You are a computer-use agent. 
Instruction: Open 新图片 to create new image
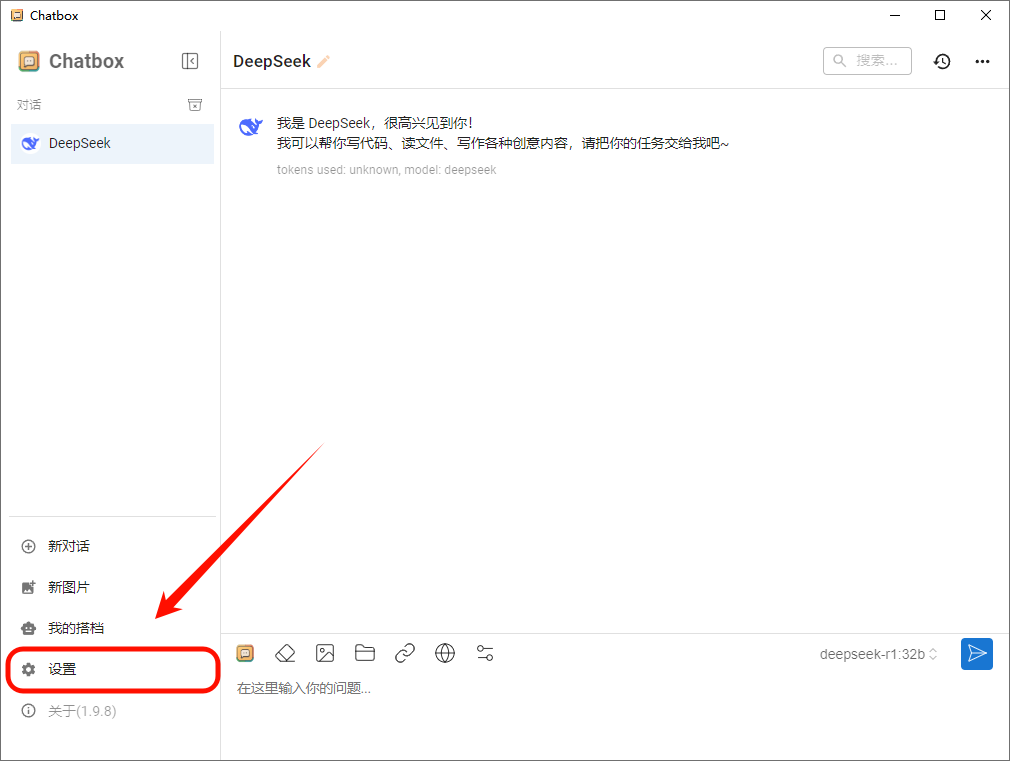[69, 587]
